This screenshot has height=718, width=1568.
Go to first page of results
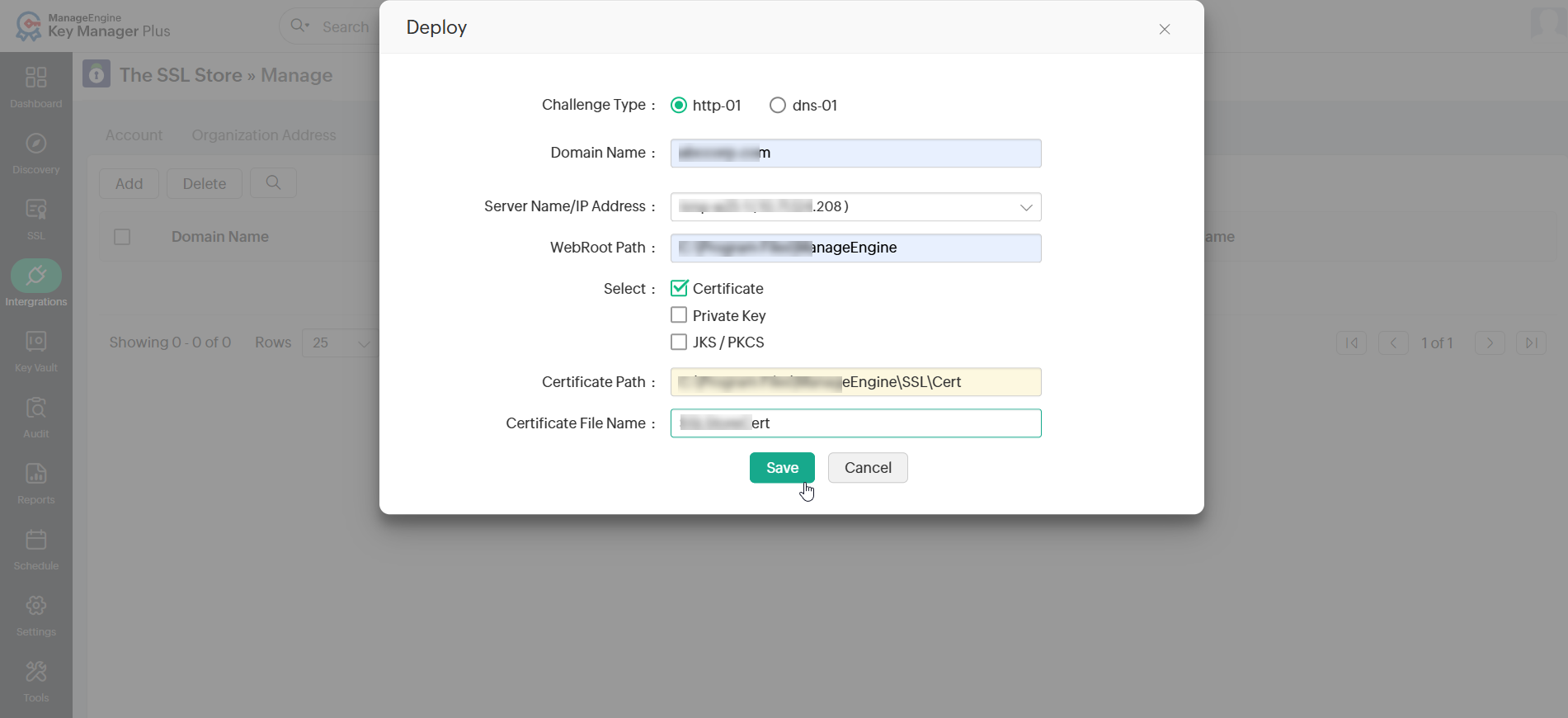point(1352,342)
